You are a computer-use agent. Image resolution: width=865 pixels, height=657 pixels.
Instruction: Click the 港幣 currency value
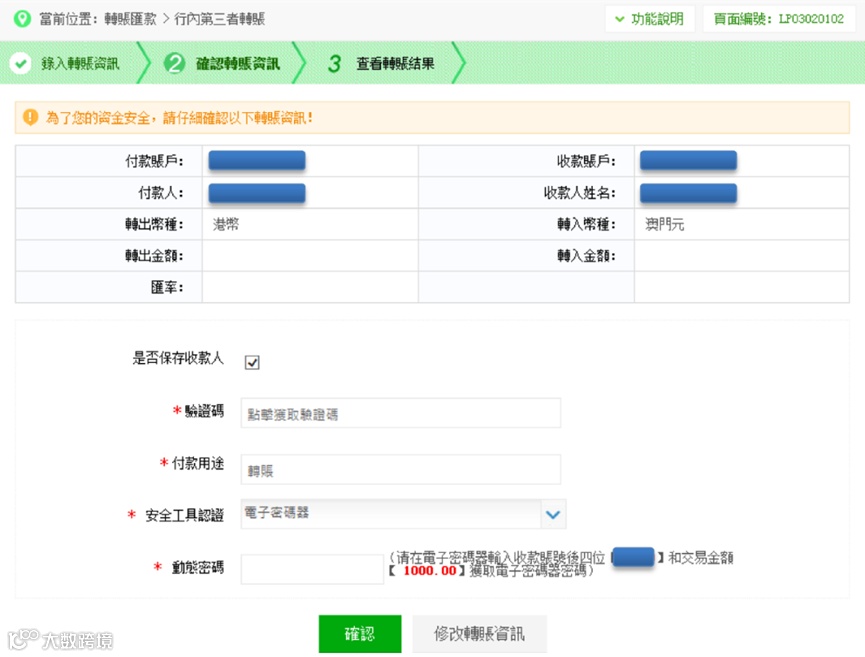226,224
